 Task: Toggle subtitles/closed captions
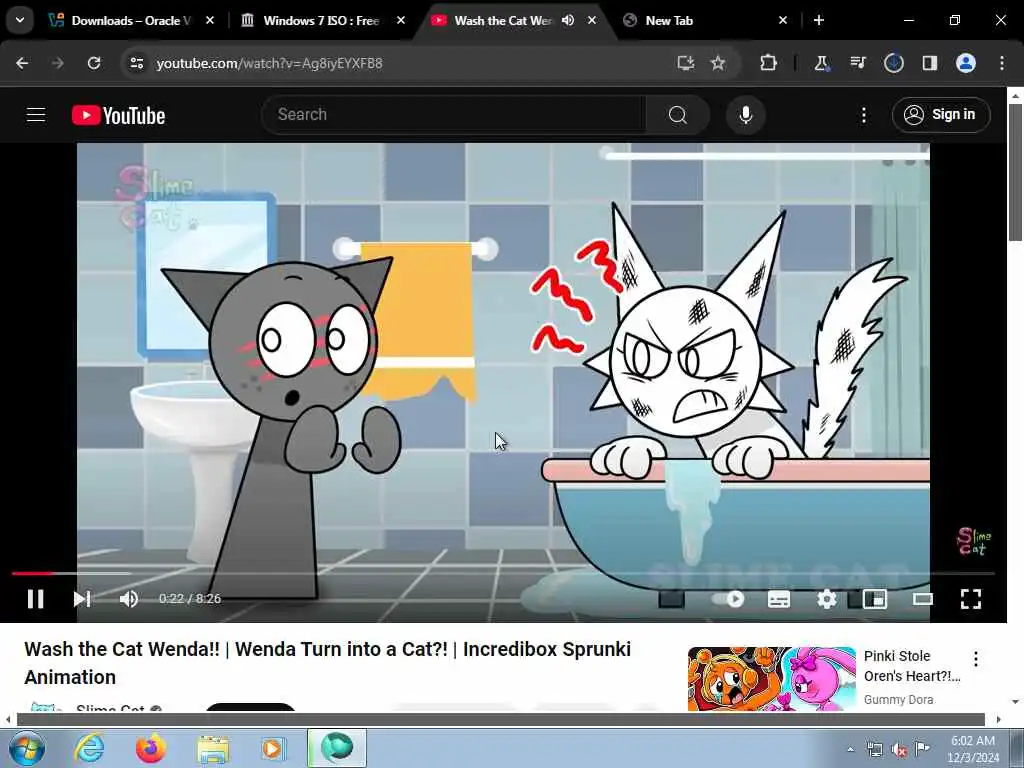tap(778, 599)
